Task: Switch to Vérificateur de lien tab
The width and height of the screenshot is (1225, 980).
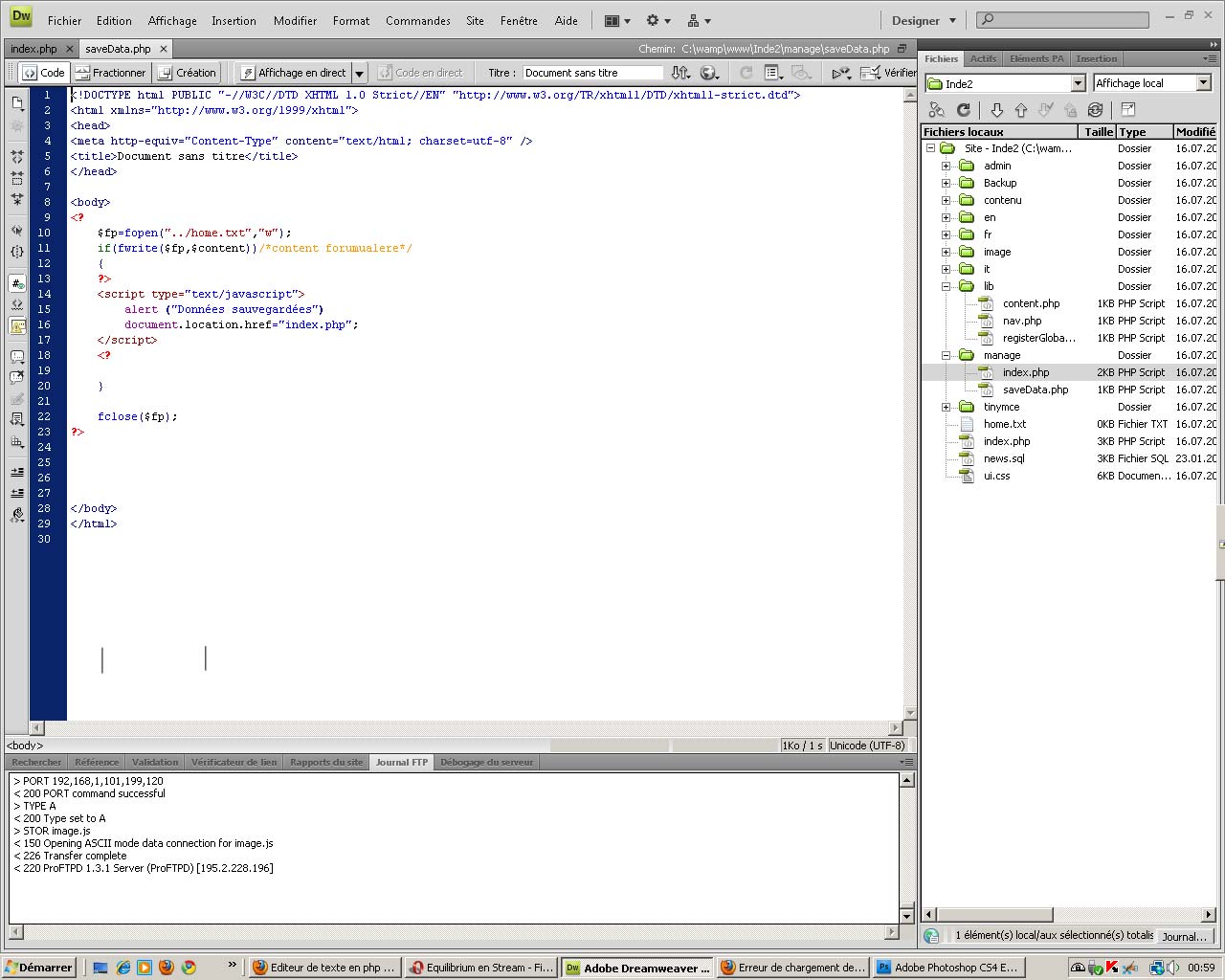Action: coord(234,762)
